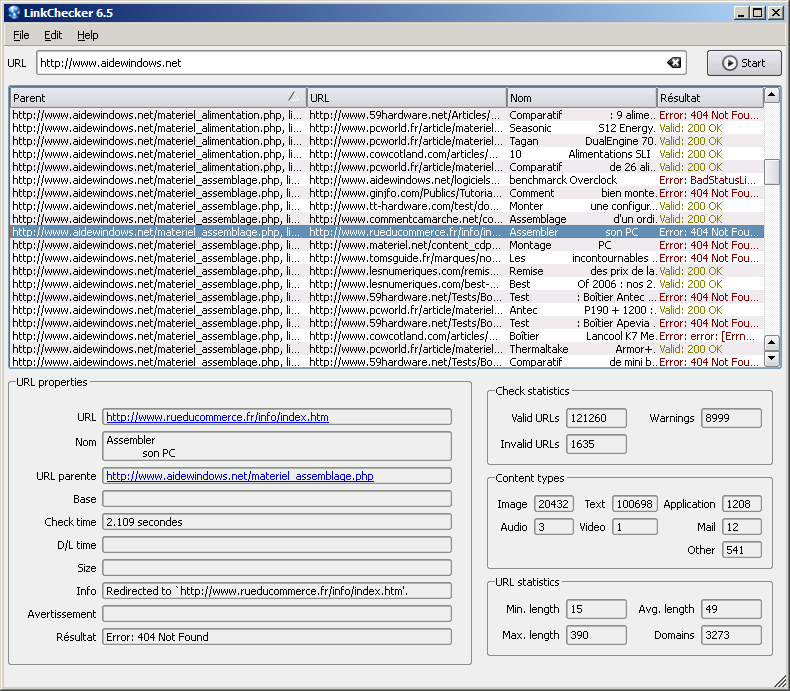Click the LinkChecker title bar app icon
Viewport: 790px width, 691px height.
pos(12,13)
